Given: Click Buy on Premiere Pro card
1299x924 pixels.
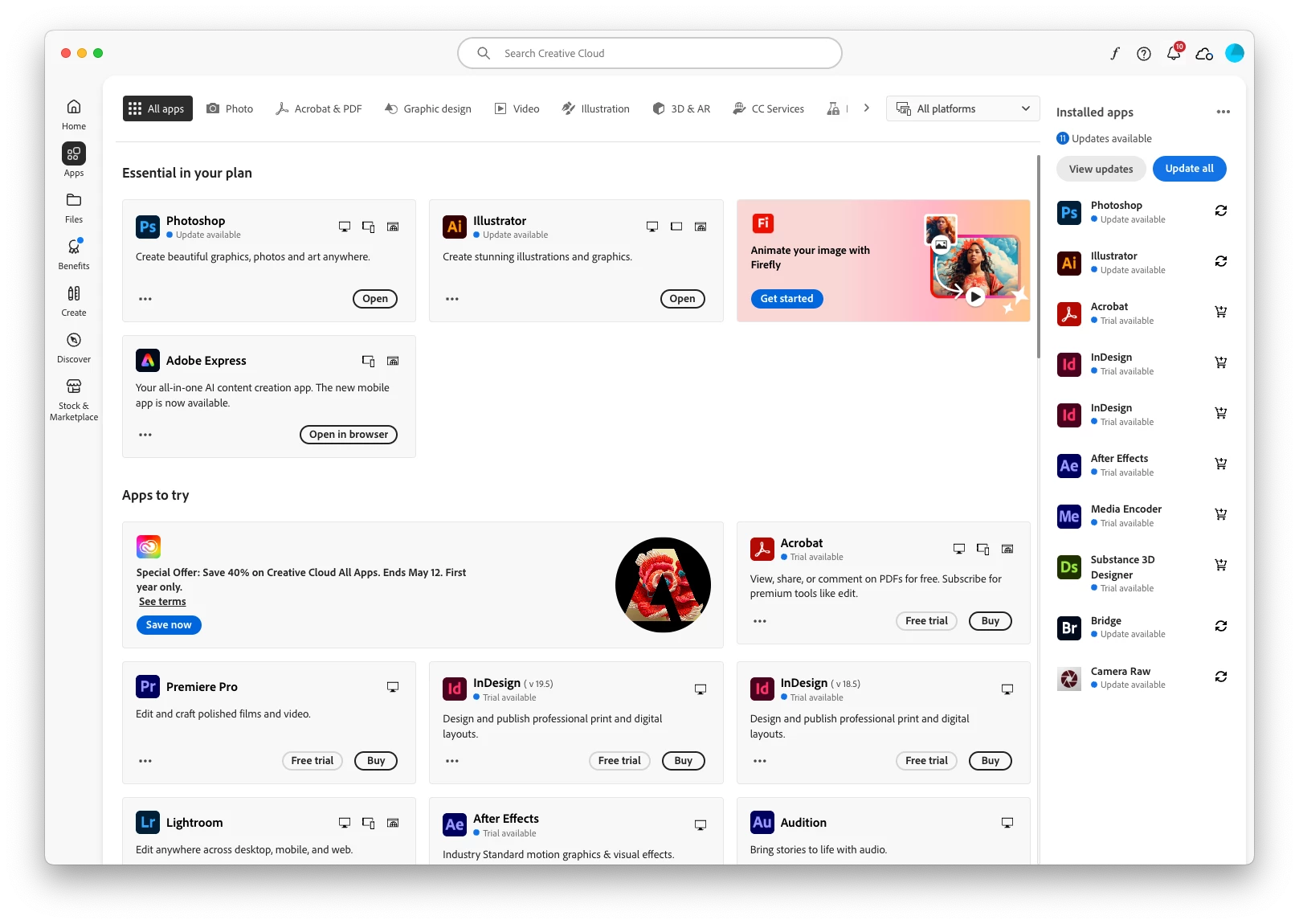Looking at the screenshot, I should pos(376,761).
